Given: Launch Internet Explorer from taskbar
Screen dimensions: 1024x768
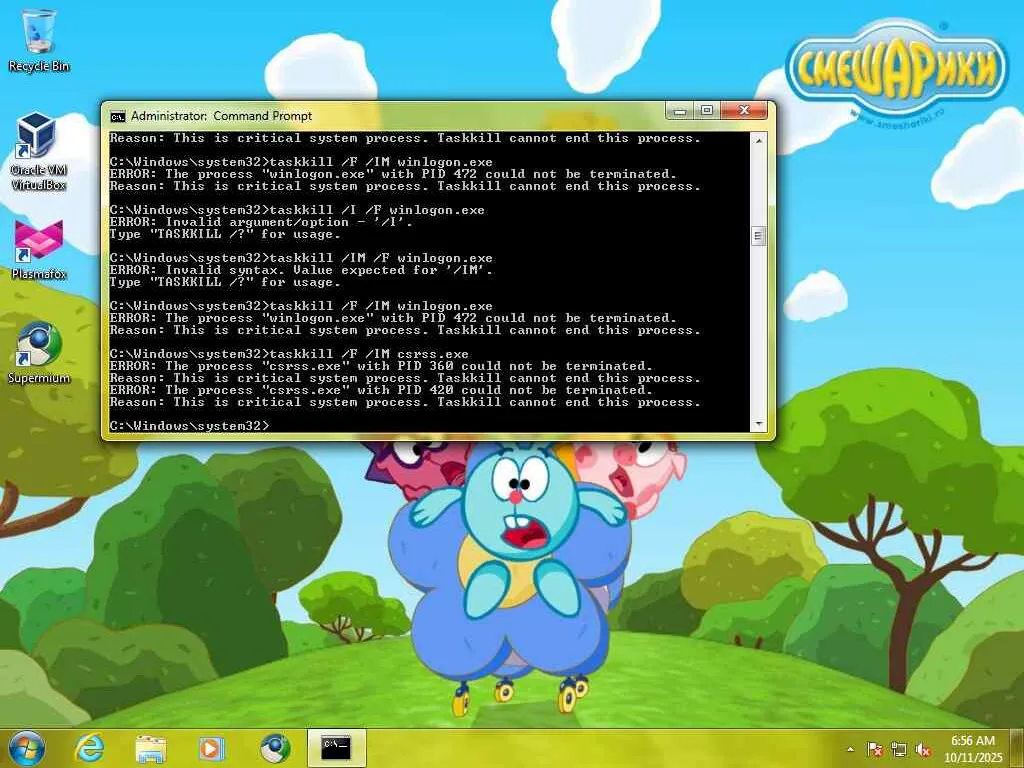Looking at the screenshot, I should coord(90,748).
